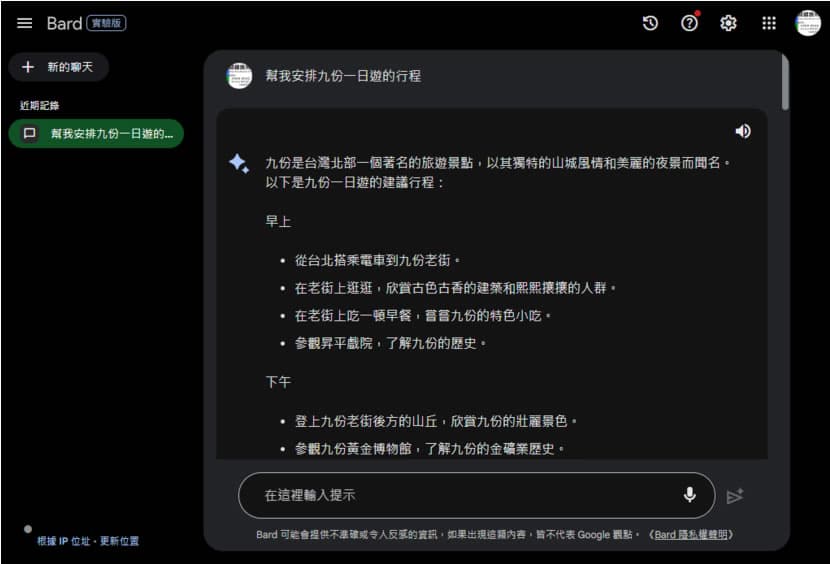This screenshot has height=564, width=830.
Task: Start a new chat with 新的聊天
Action: click(58, 67)
